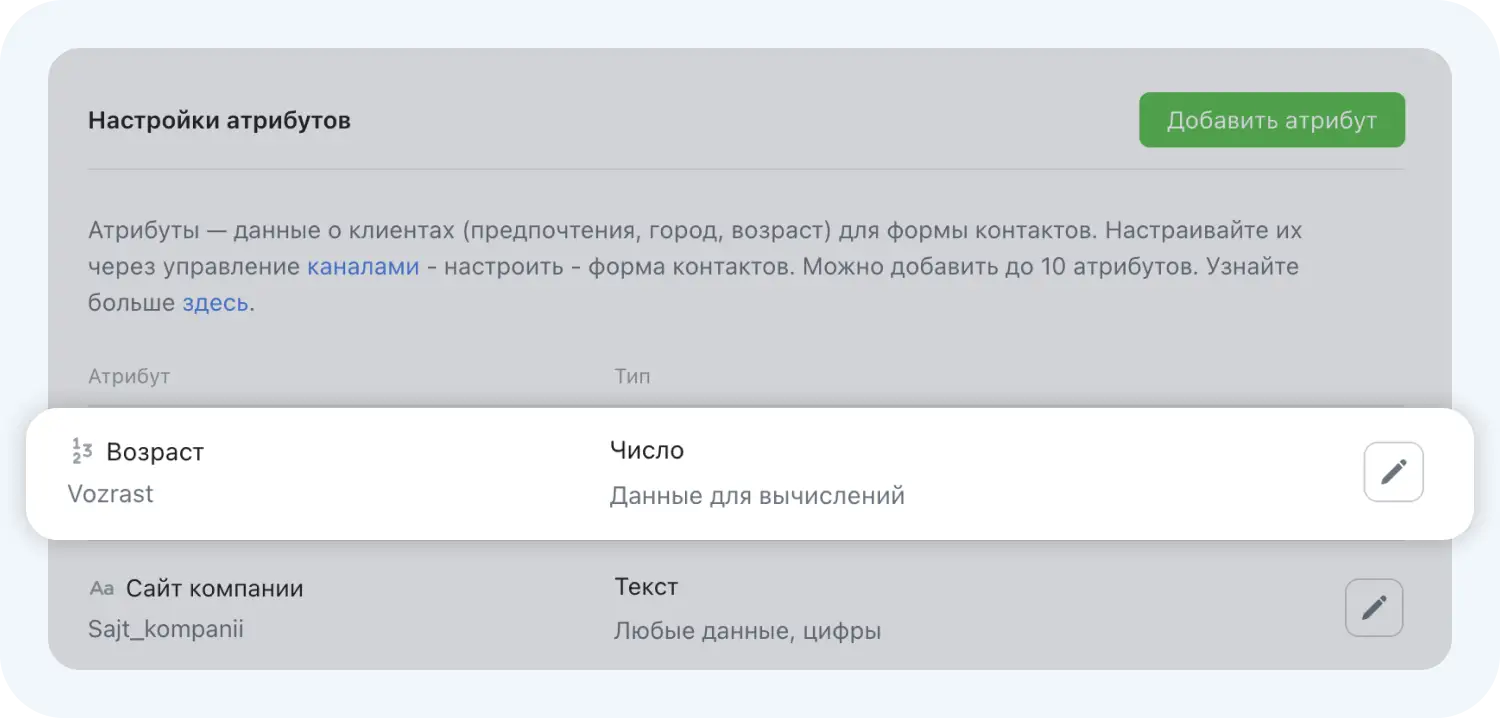
Task: Click the Текст type label for Сайт компании
Action: pyautogui.click(x=645, y=587)
